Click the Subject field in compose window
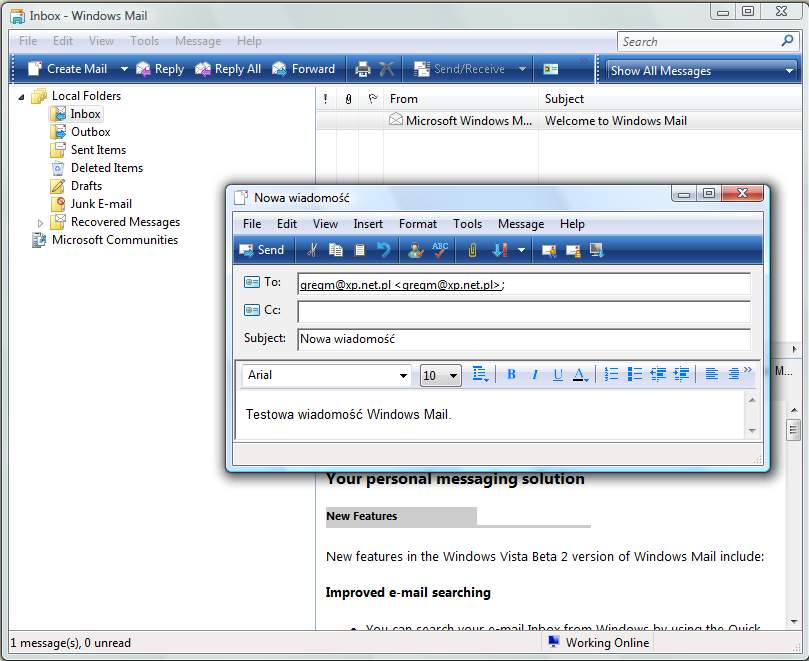Screen dimensions: 809x661 tap(524, 339)
